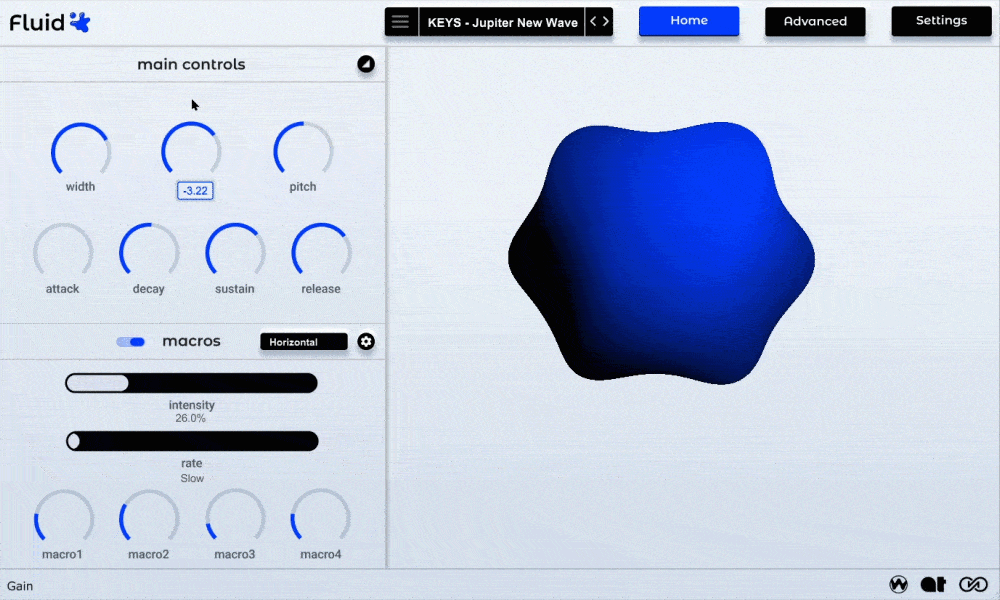This screenshot has height=600, width=1000.
Task: Go to the previous preset arrow
Action: tap(593, 22)
